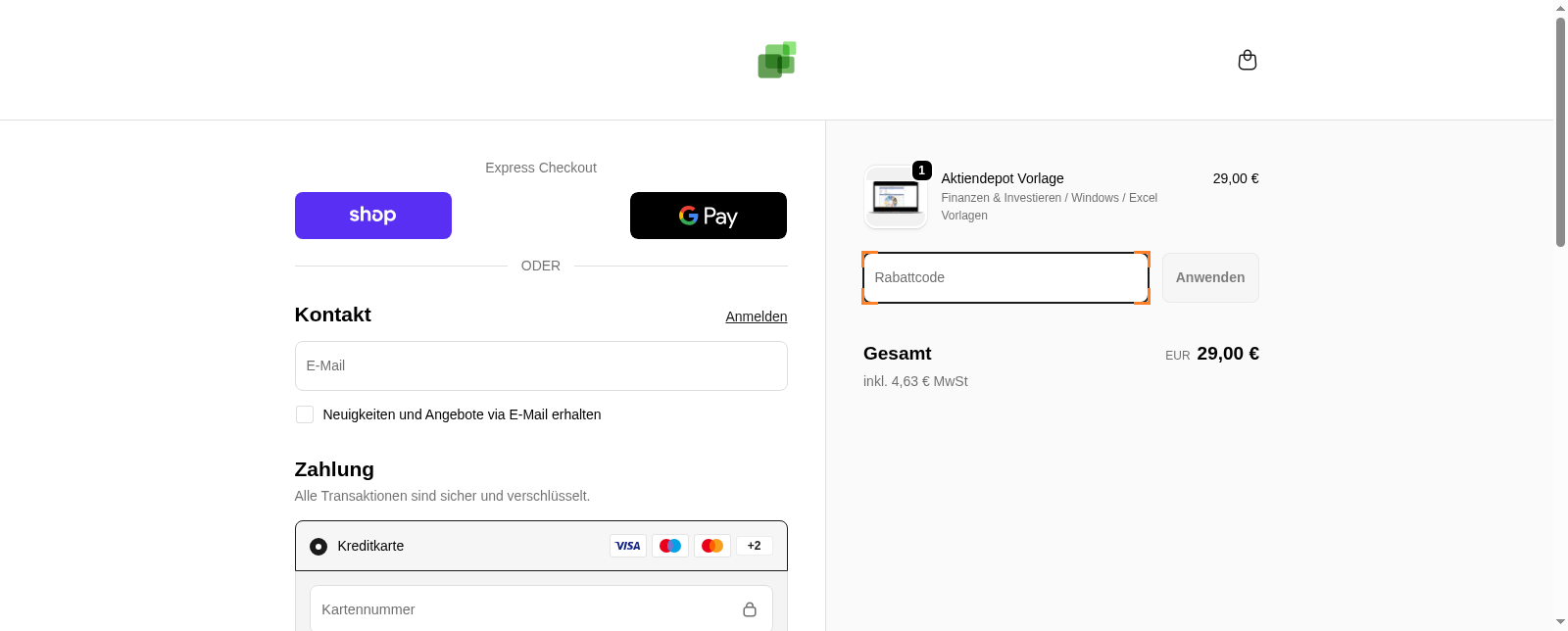Click the Kartennummer card number field
This screenshot has height=631, width=1568.
[524, 609]
